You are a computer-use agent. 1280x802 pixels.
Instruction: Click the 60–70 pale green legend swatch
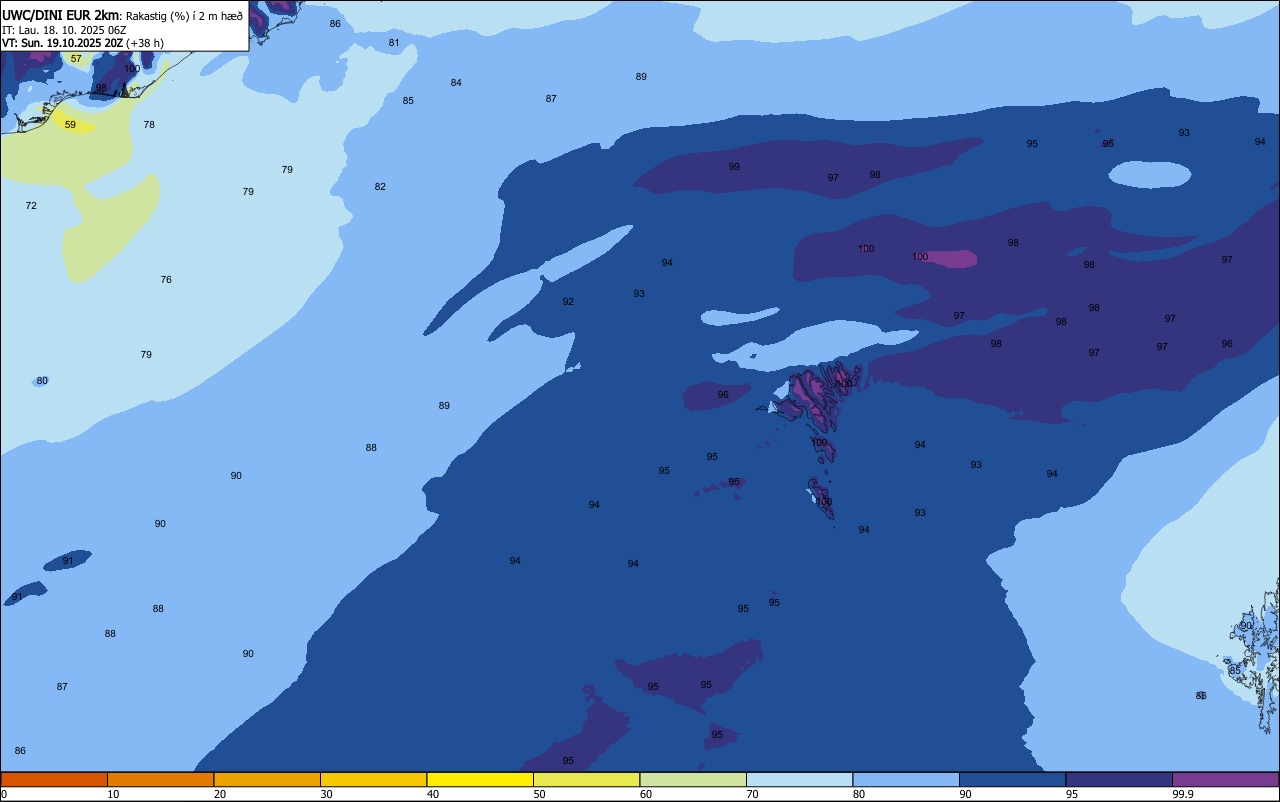693,779
